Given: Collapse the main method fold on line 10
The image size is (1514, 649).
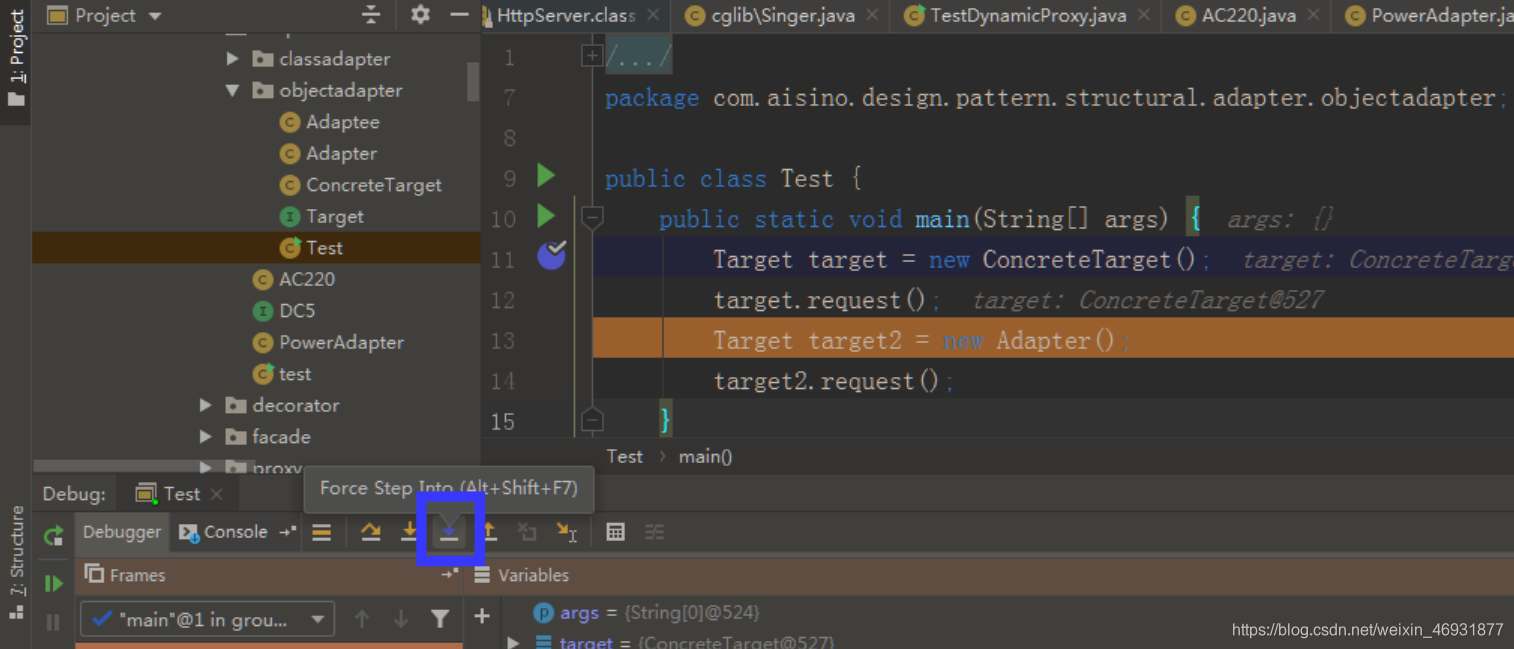Looking at the screenshot, I should (592, 217).
